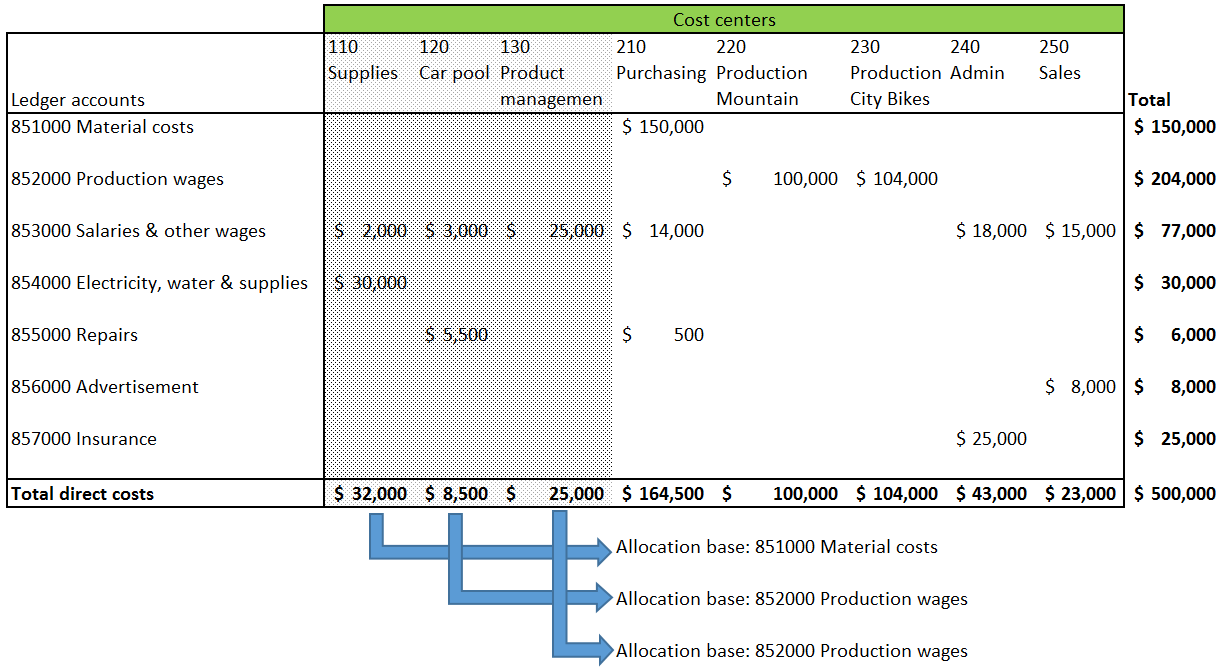The height and width of the screenshot is (671, 1222).
Task: Click the $5,500 Repairs cell under Car pool
Action: (x=457, y=335)
